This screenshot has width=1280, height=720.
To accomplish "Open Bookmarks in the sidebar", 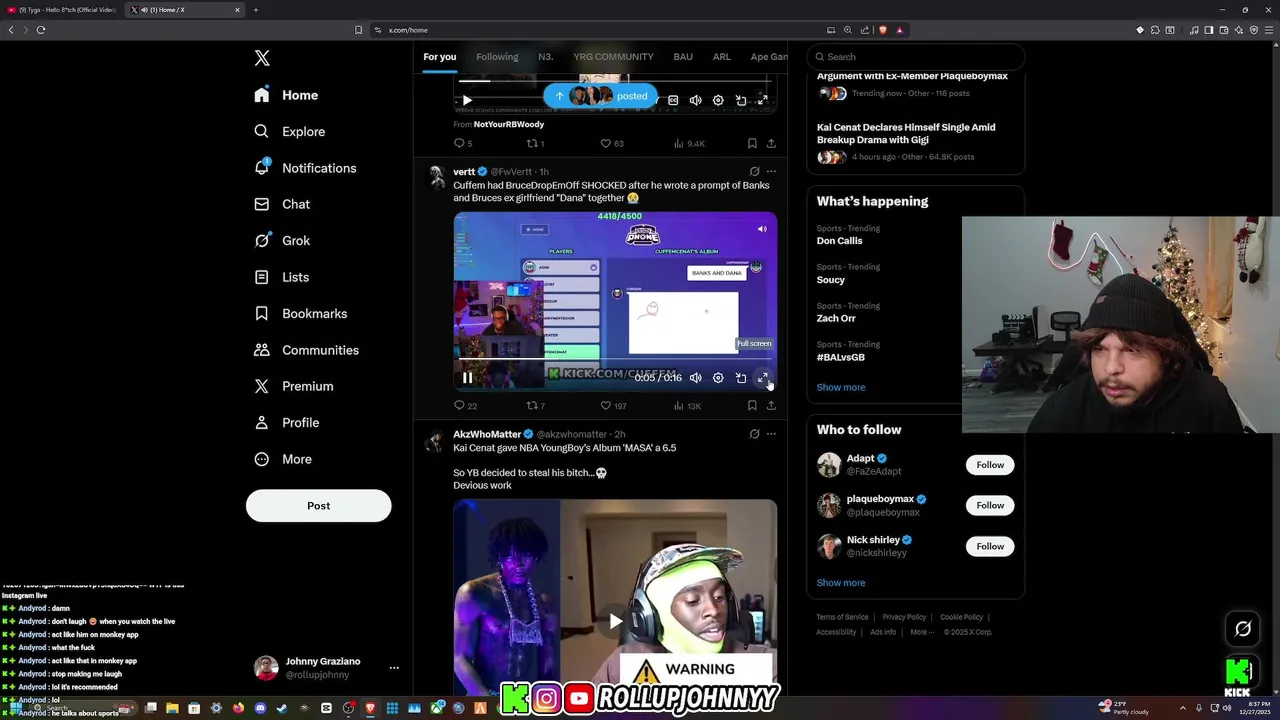I will tap(300, 313).
